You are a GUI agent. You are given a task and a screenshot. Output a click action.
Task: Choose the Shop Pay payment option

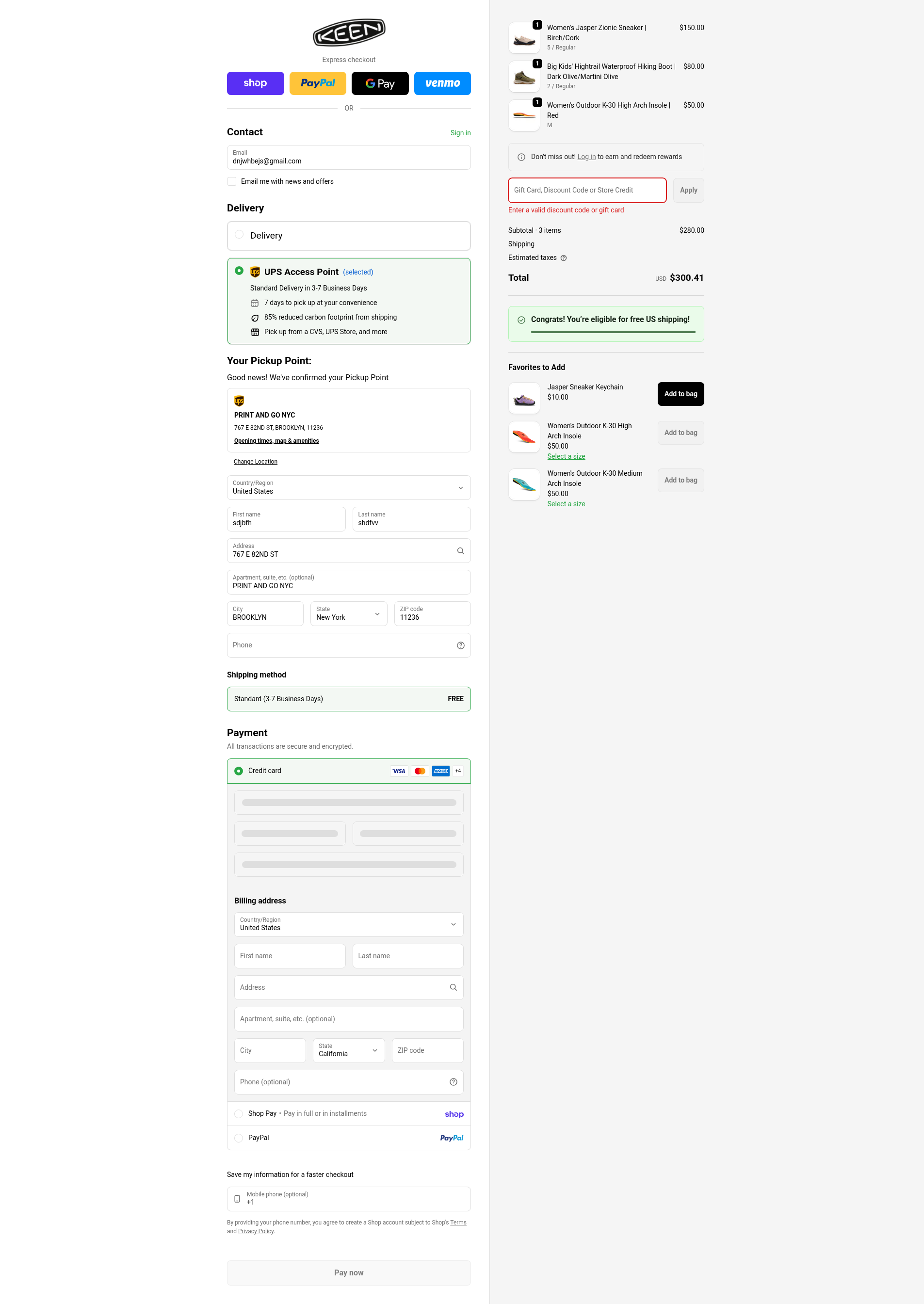(239, 1113)
